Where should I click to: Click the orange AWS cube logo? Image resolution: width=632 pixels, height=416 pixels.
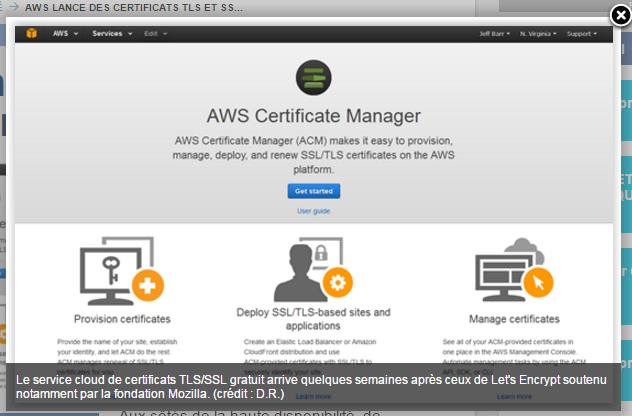coord(31,33)
